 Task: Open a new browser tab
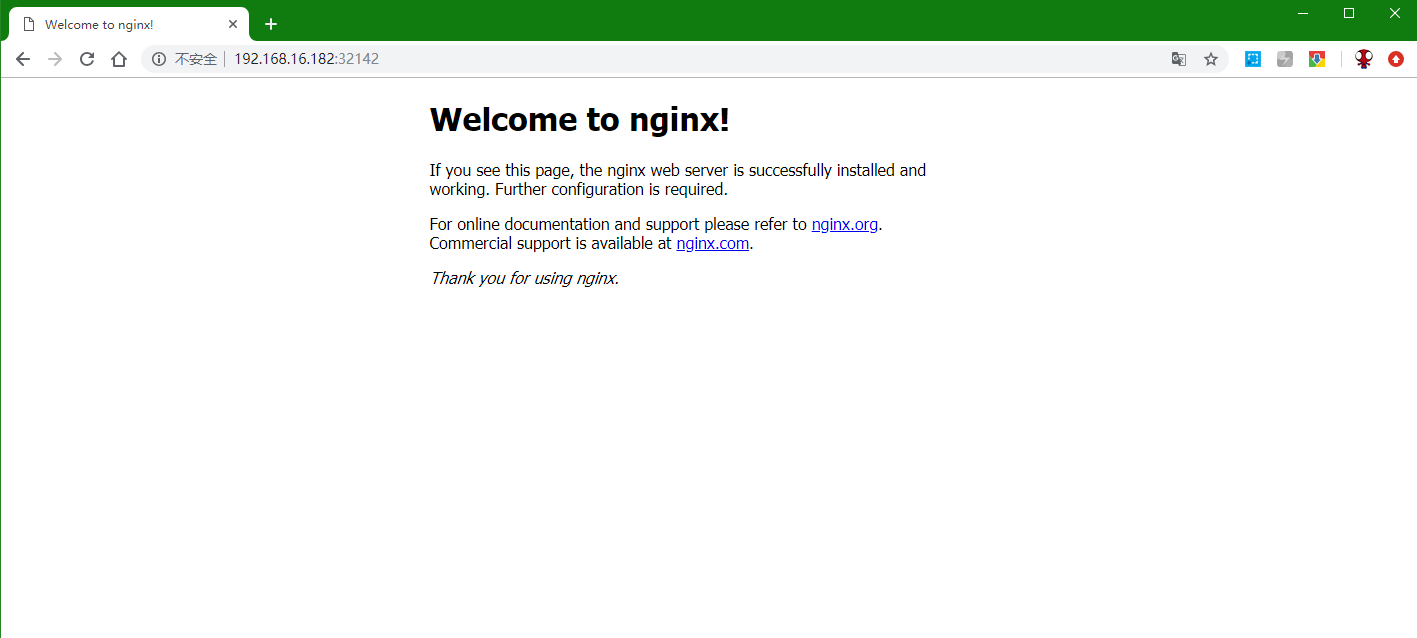point(270,24)
